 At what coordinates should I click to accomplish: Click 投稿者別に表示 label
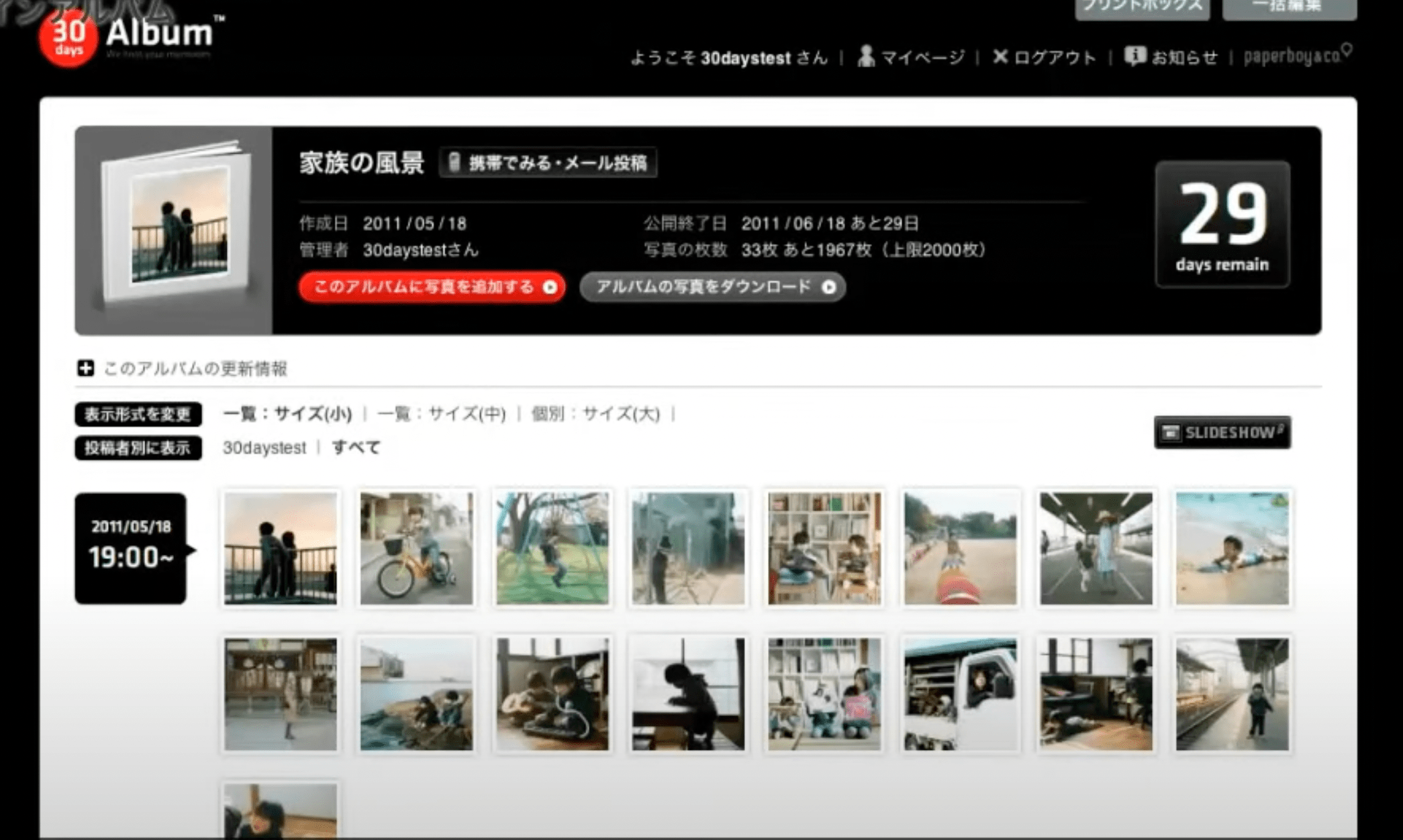click(138, 448)
